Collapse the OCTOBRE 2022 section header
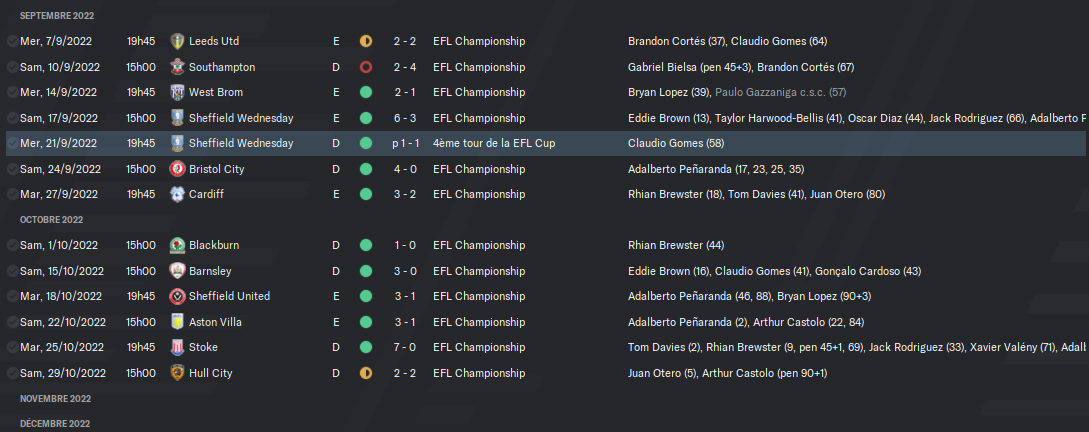The height and width of the screenshot is (432, 1089). pyautogui.click(x=51, y=219)
